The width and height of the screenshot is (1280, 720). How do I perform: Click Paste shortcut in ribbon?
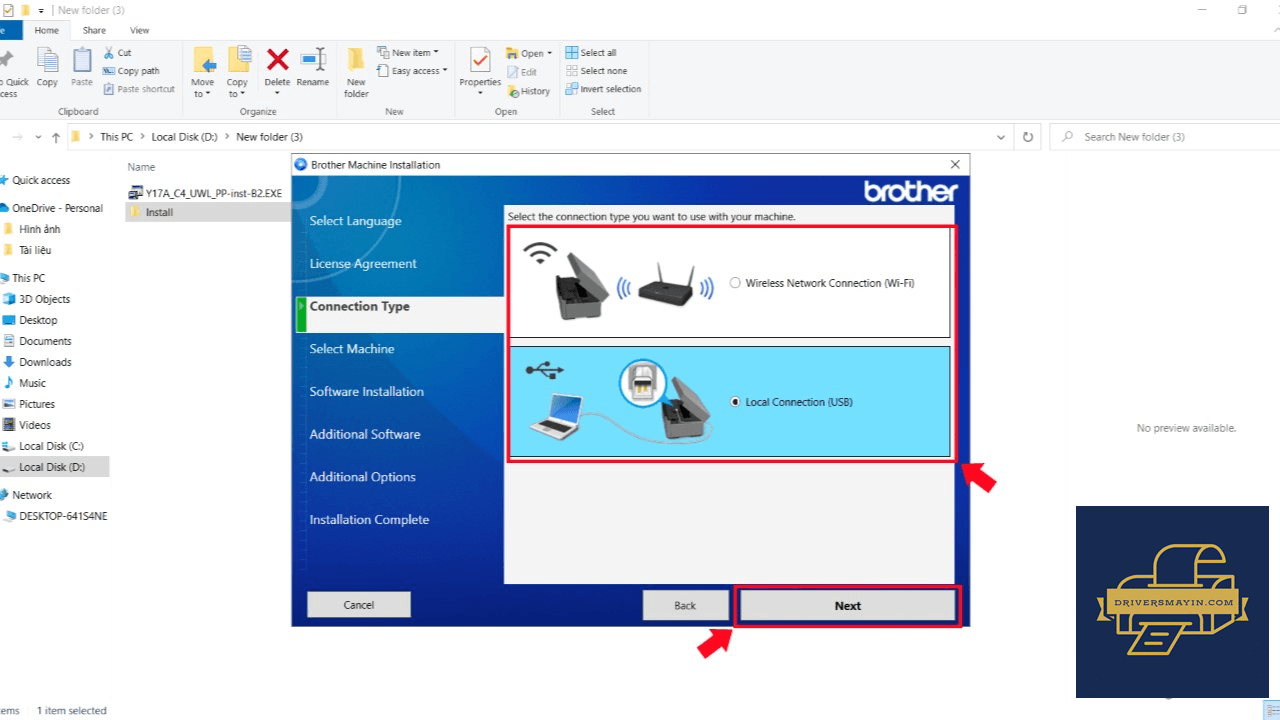(x=138, y=89)
